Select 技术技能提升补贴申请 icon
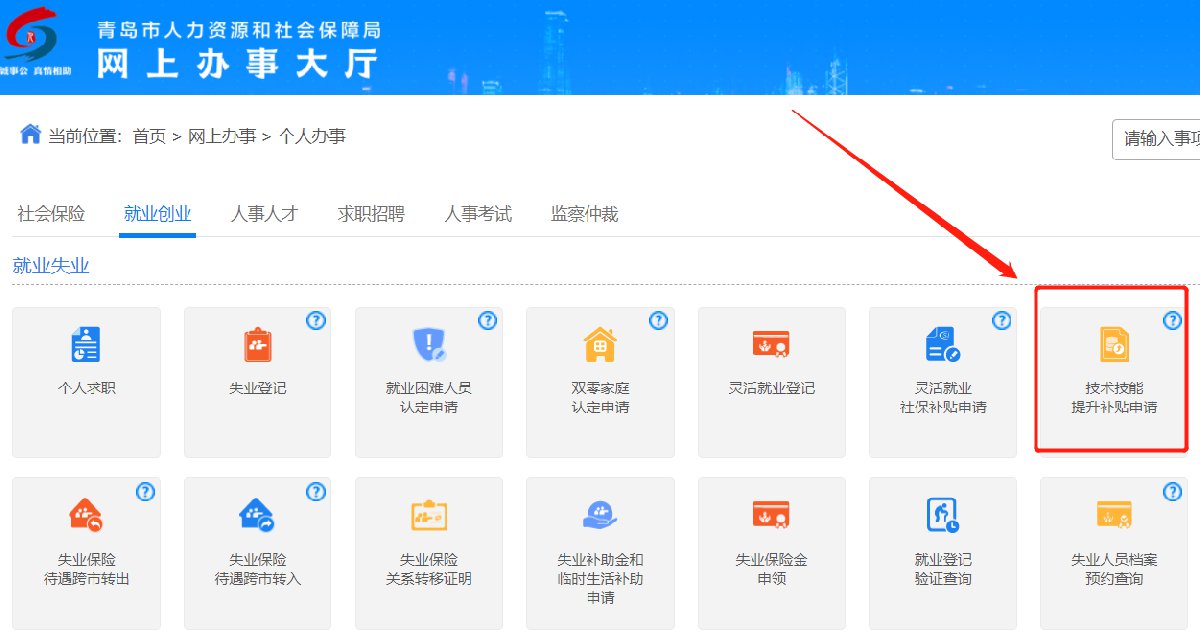Screen dimensions: 1200x636 click(1113, 345)
